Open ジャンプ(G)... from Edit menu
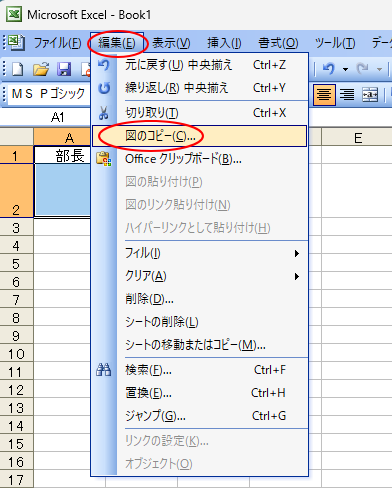 (x=199, y=416)
